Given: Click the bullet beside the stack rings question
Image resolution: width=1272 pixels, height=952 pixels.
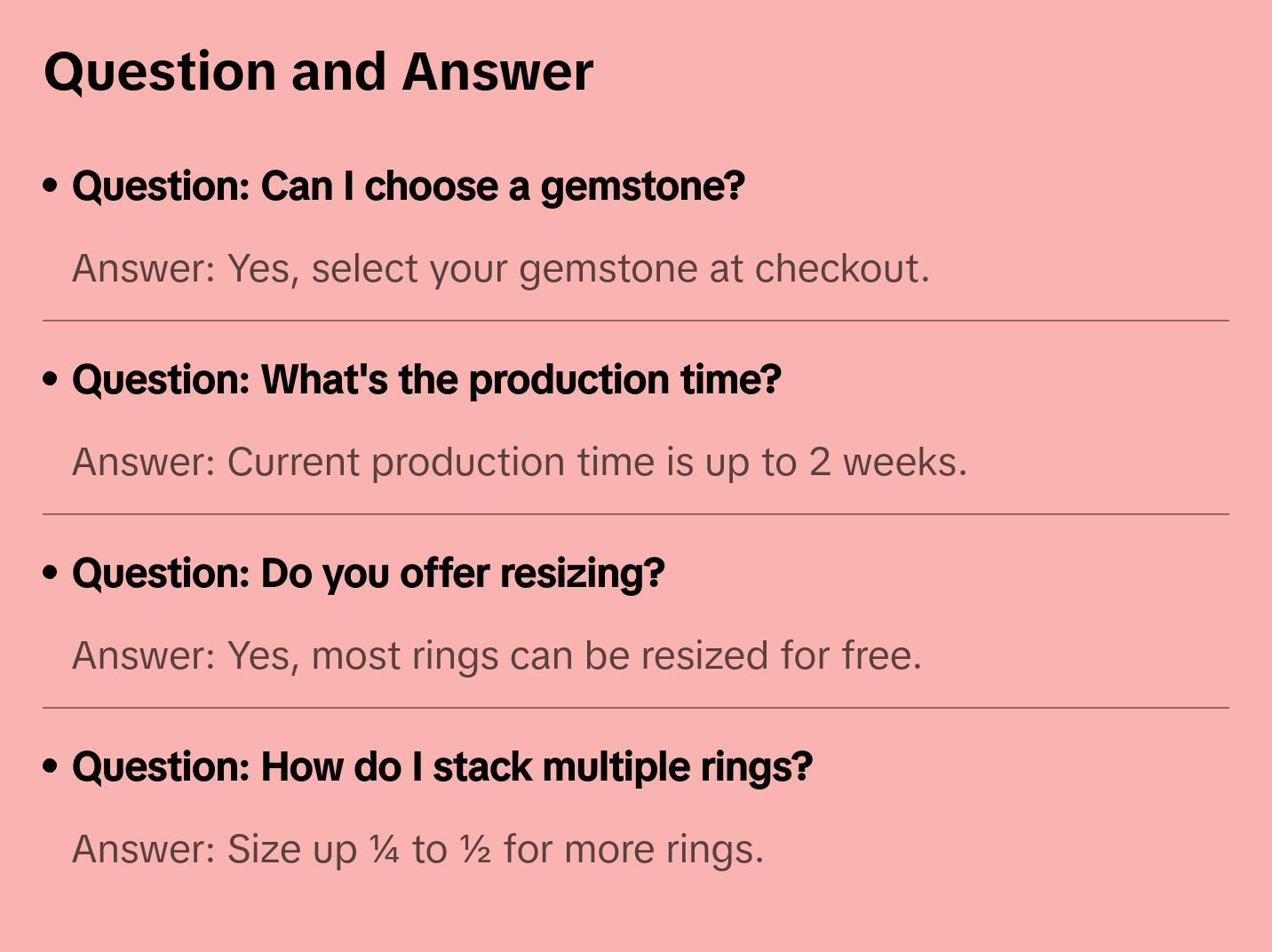Looking at the screenshot, I should [51, 767].
